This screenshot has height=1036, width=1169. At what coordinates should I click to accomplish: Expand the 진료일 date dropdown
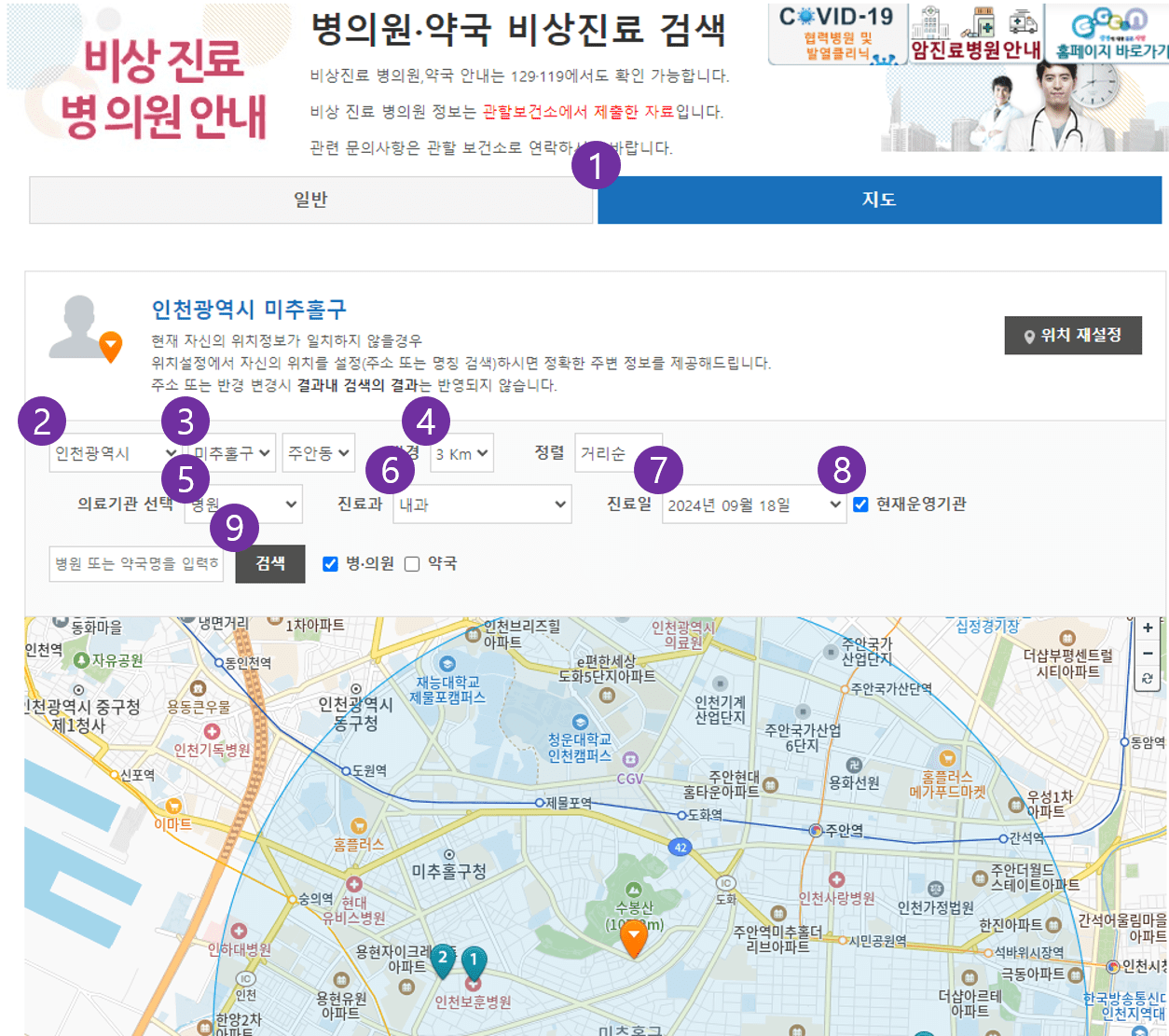click(753, 504)
